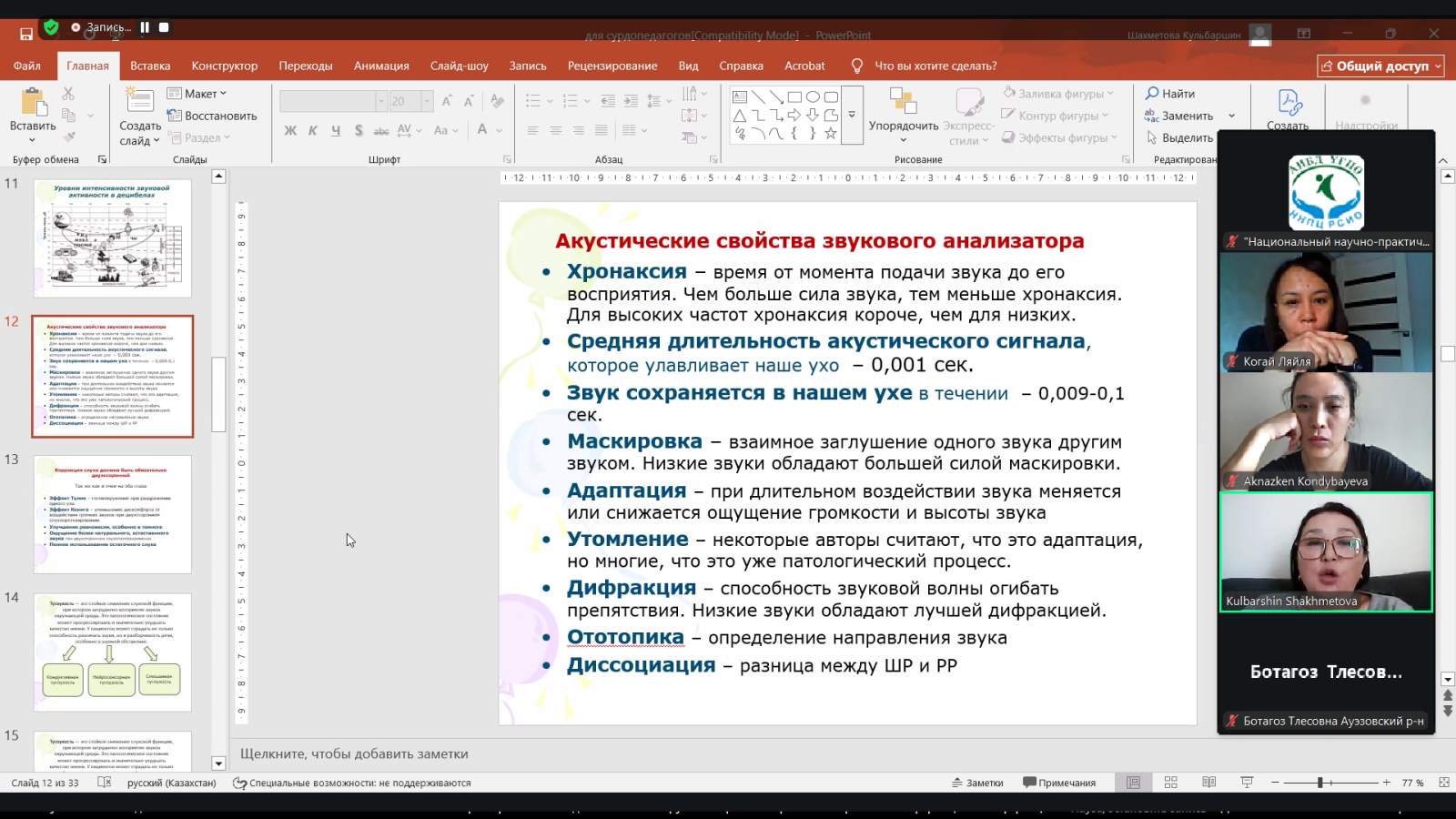
Task: Toggle Normal view in status bar
Action: click(x=1133, y=783)
